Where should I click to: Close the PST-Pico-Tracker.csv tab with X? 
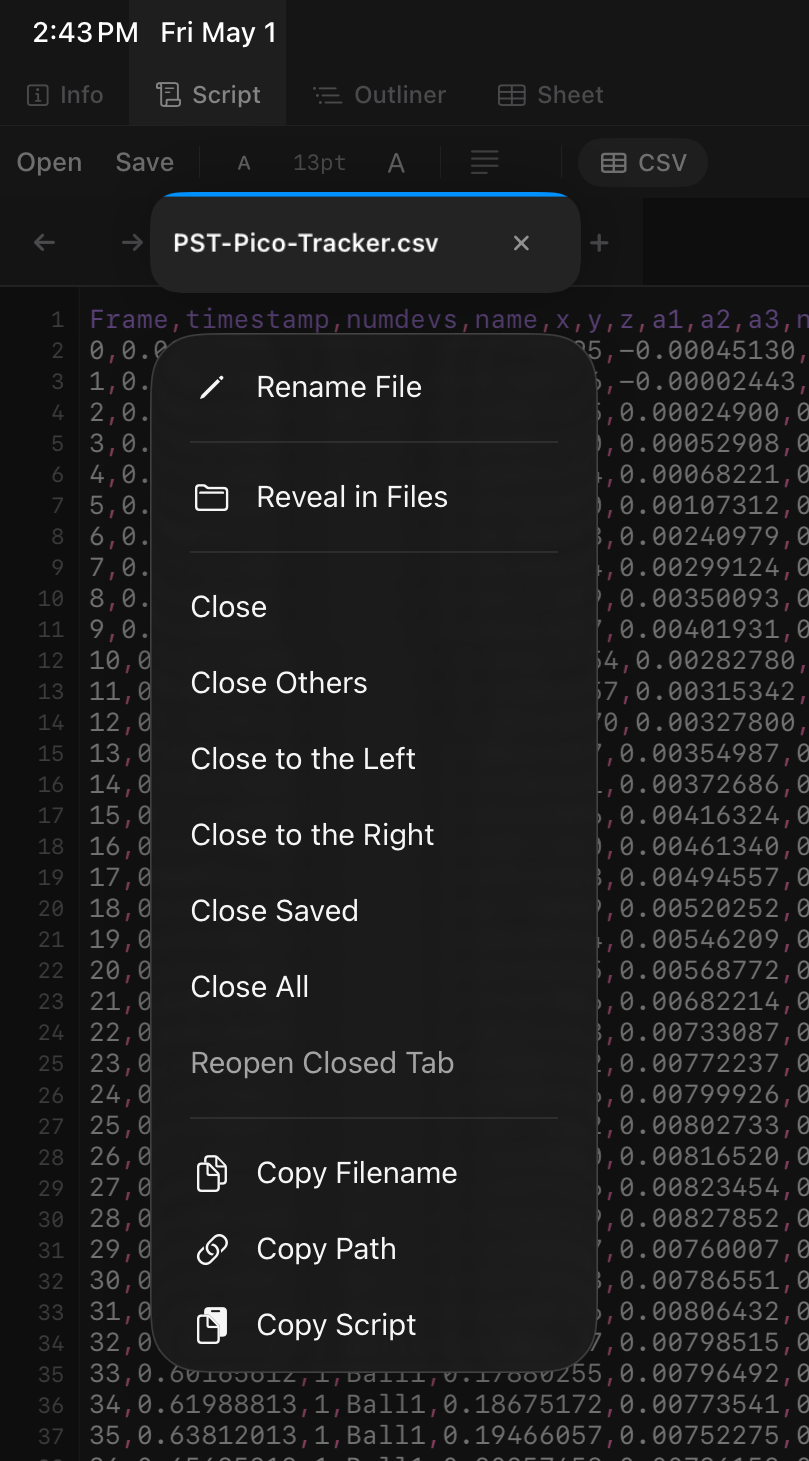521,243
